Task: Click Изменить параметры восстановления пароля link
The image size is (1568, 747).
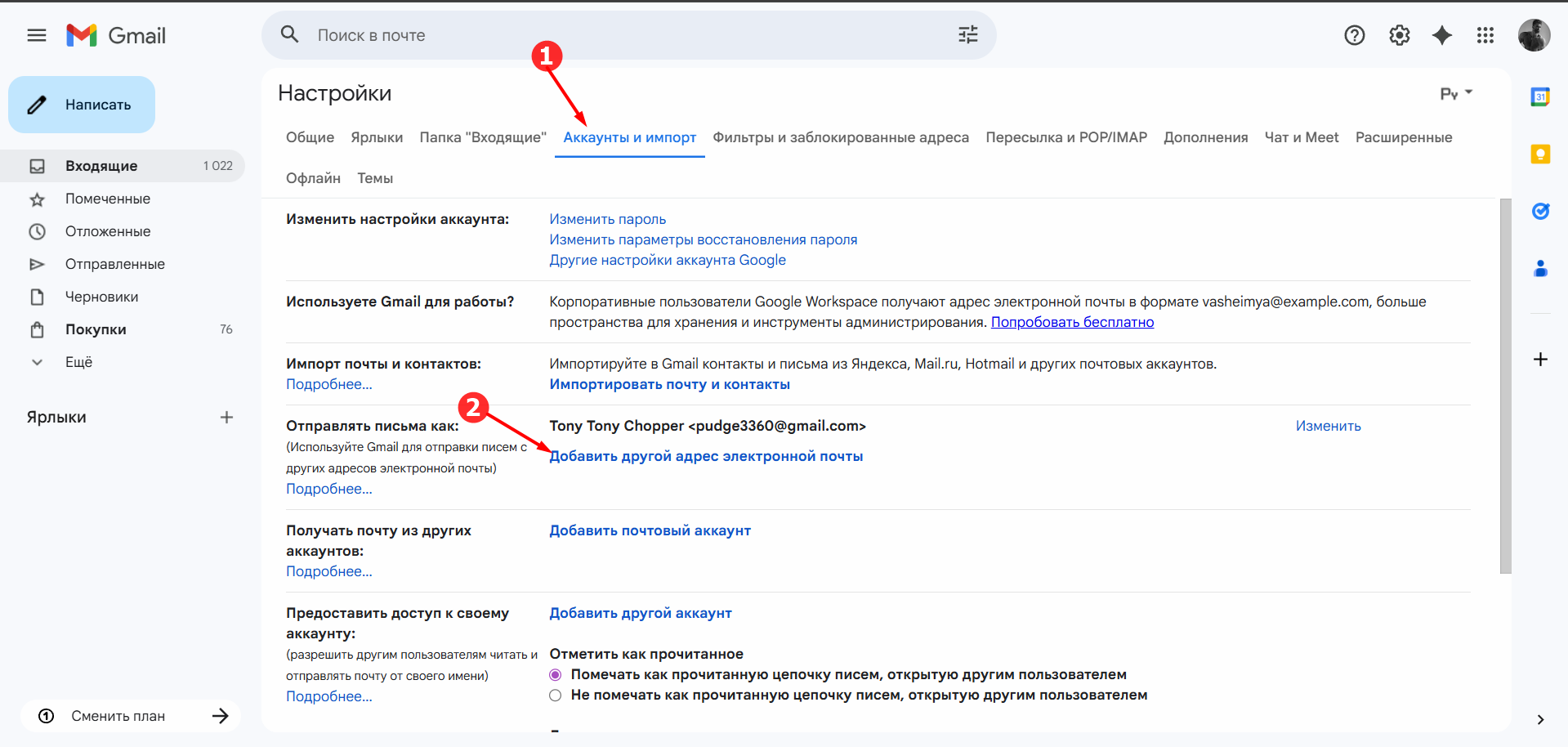Action: [x=704, y=239]
